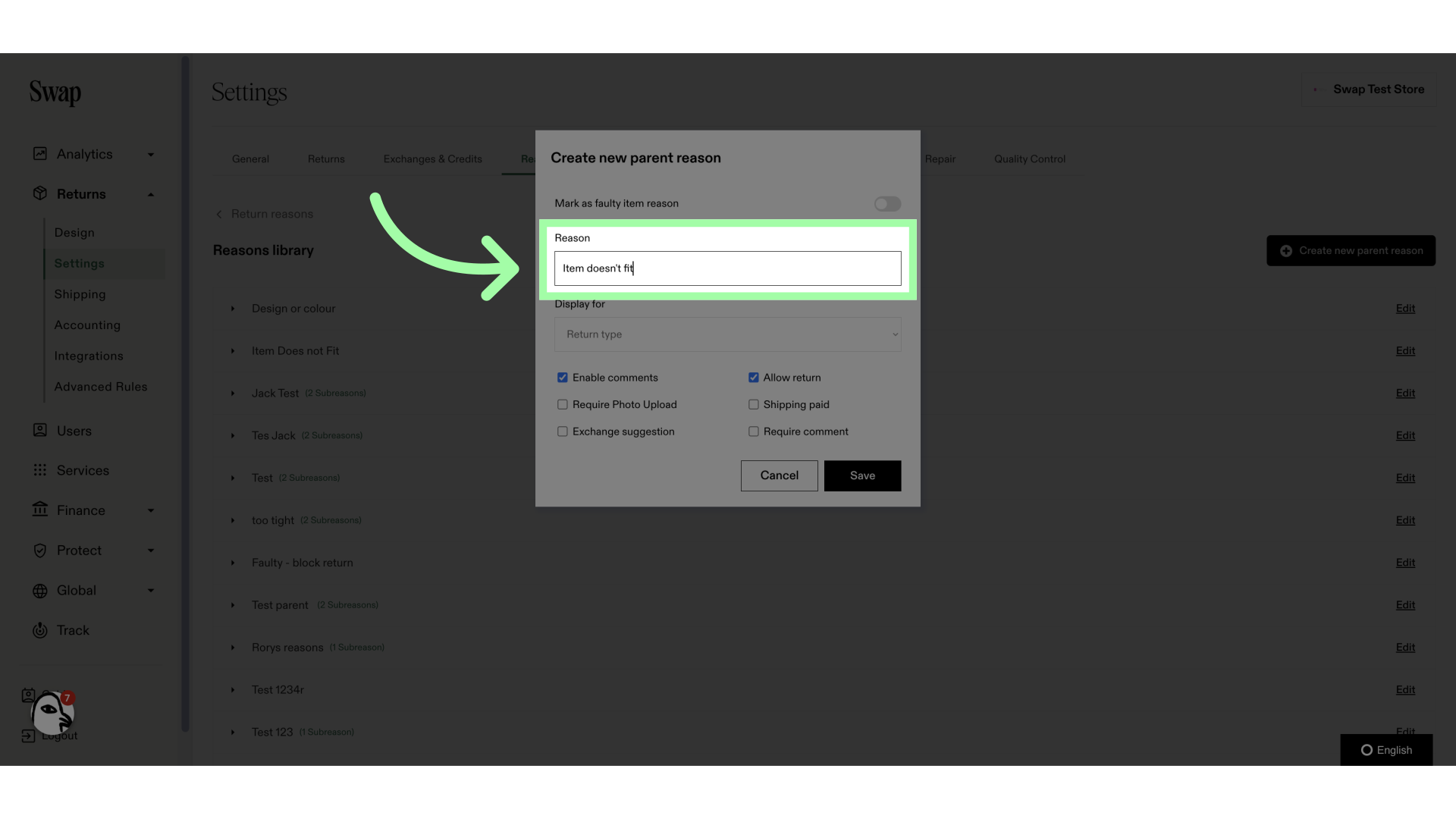Viewport: 1456px width, 819px height.
Task: Uncheck Allow return checkbox
Action: (754, 378)
